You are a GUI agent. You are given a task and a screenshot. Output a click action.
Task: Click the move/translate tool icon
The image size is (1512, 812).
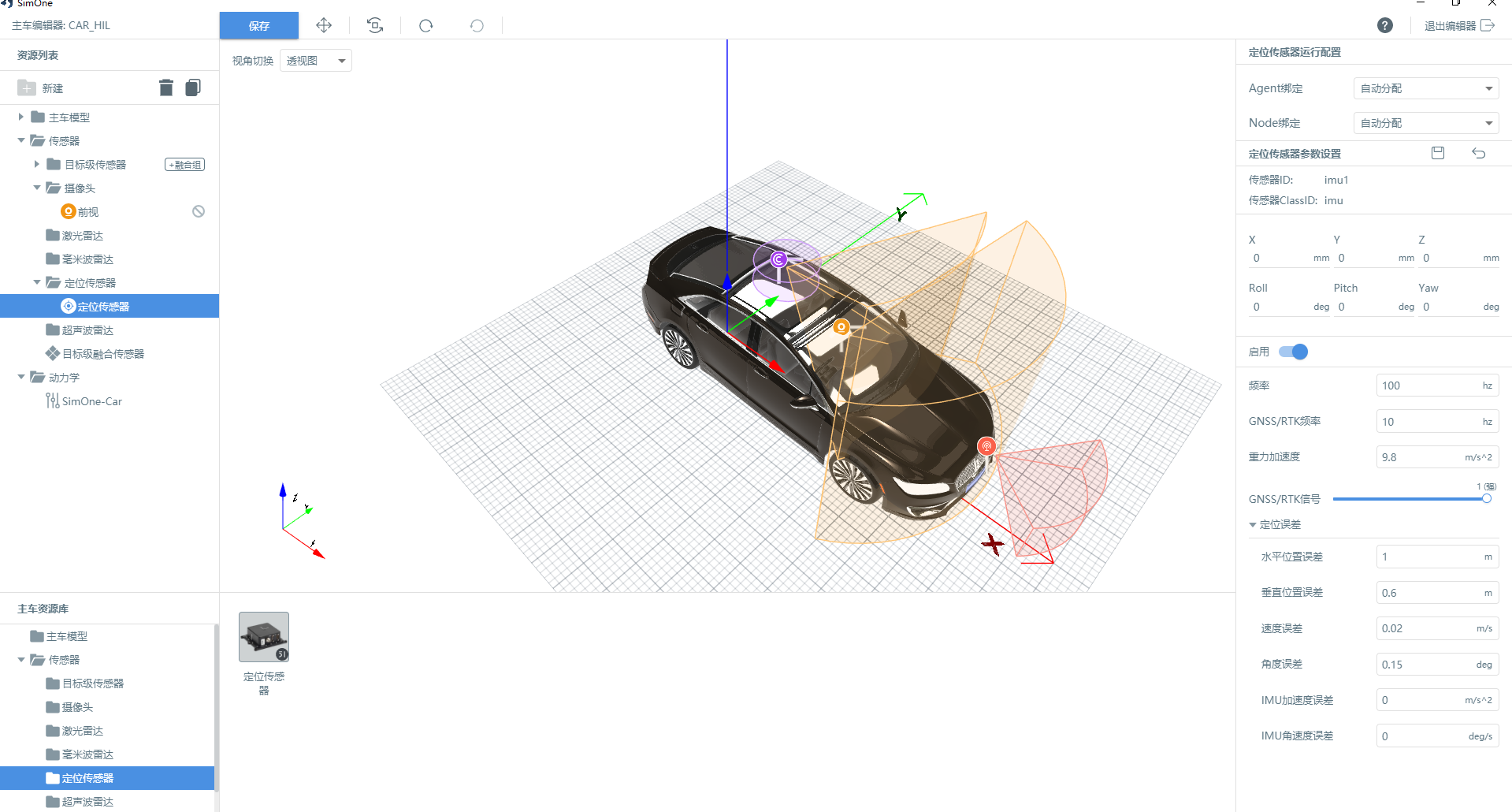pos(324,25)
